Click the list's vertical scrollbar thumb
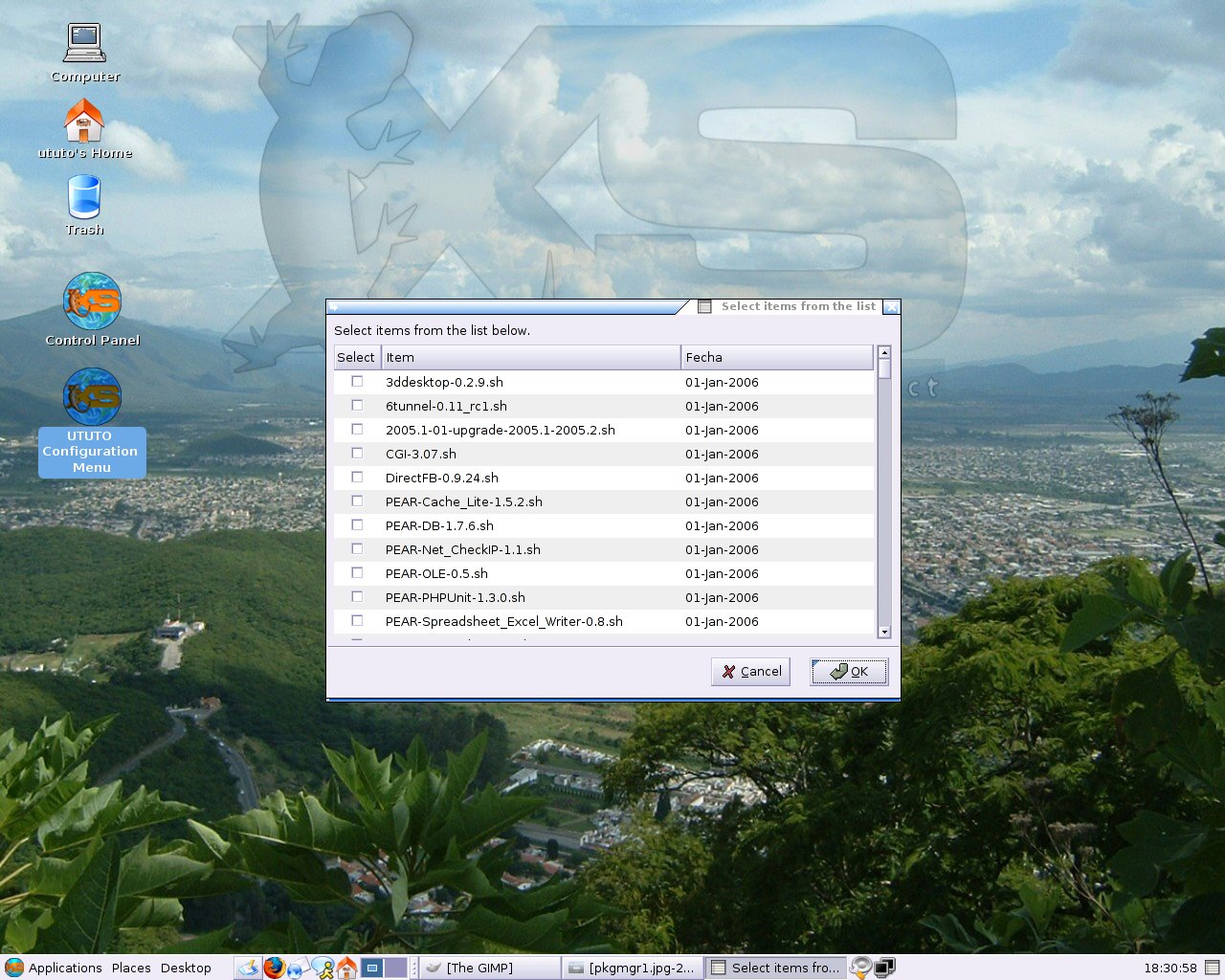Screen dimensions: 1225x980 (884, 368)
